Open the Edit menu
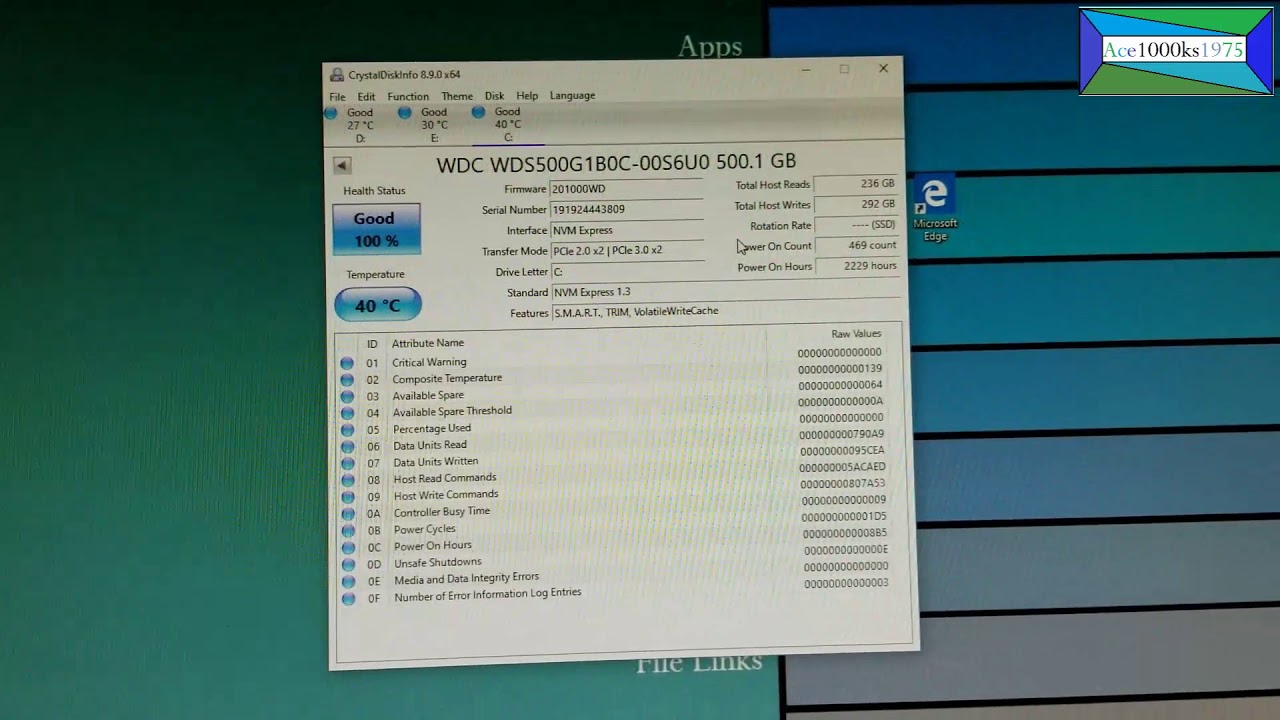The height and width of the screenshot is (720, 1280). point(366,97)
